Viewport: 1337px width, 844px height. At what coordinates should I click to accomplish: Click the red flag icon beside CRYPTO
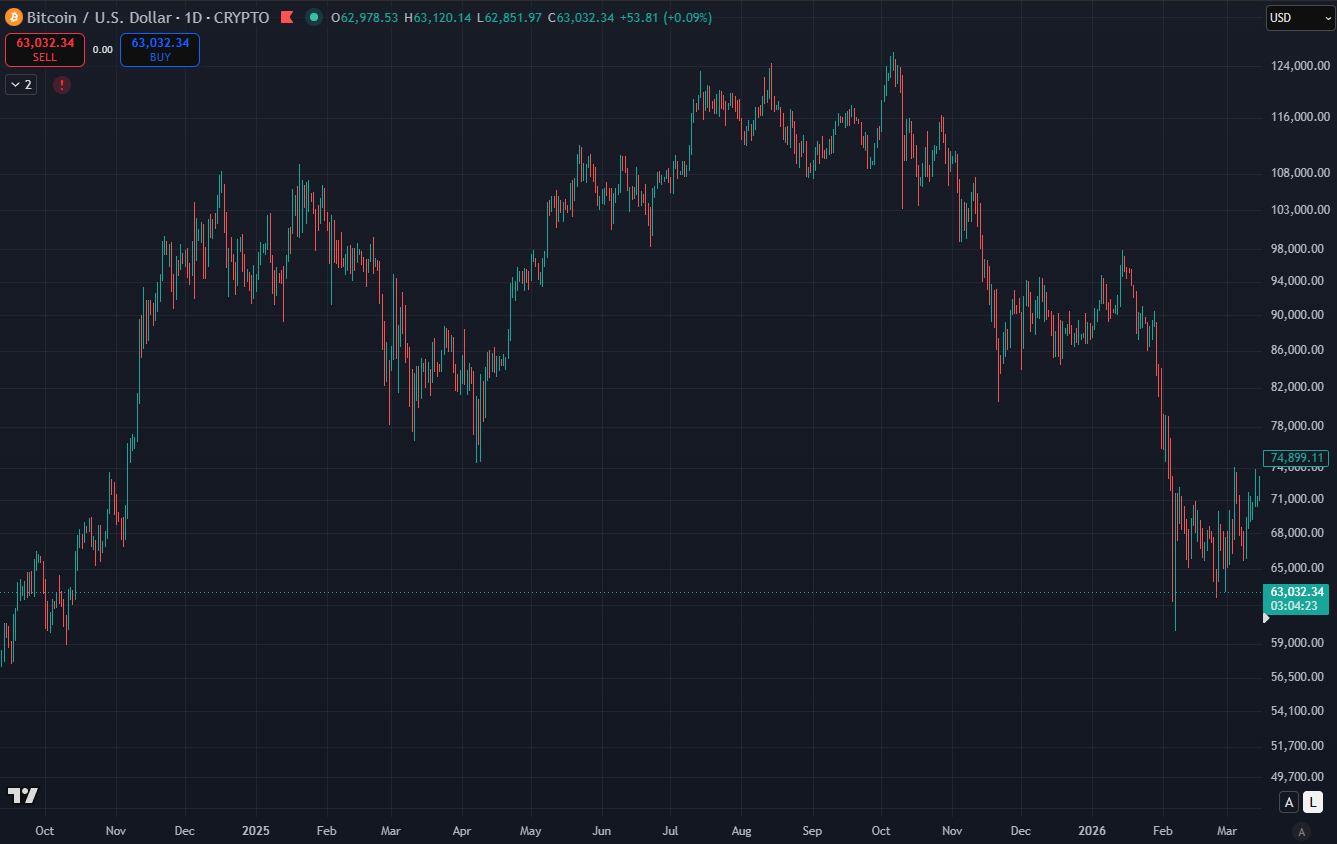[x=287, y=18]
